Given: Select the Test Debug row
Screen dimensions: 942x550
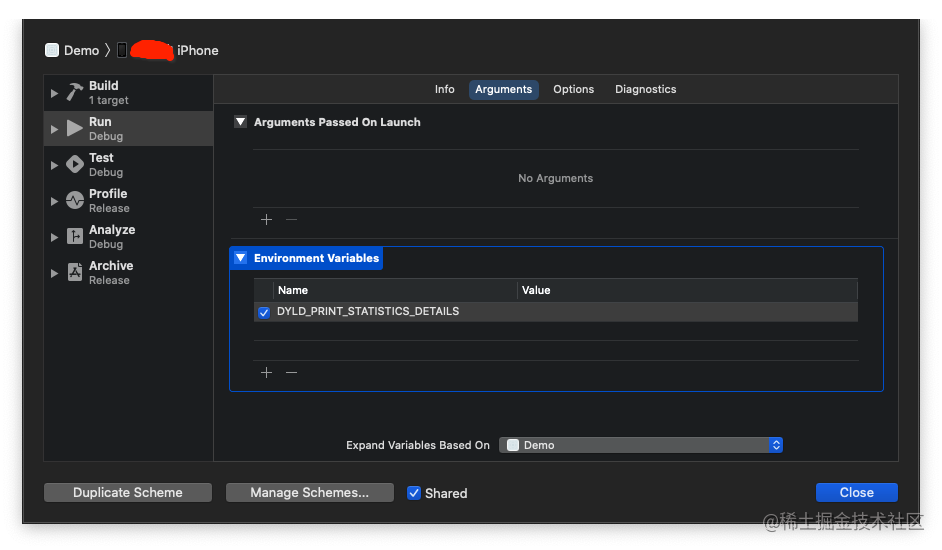Looking at the screenshot, I should [x=129, y=165].
